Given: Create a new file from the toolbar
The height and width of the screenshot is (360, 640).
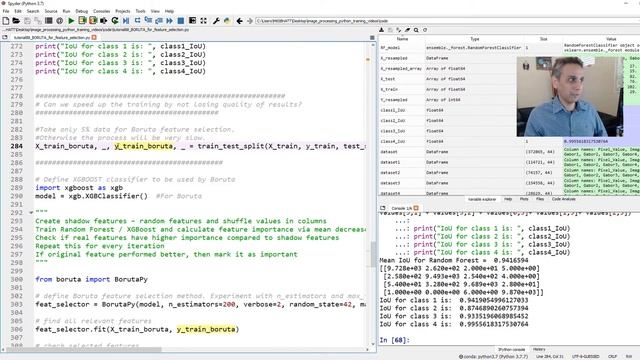Looking at the screenshot, I should point(6,21).
